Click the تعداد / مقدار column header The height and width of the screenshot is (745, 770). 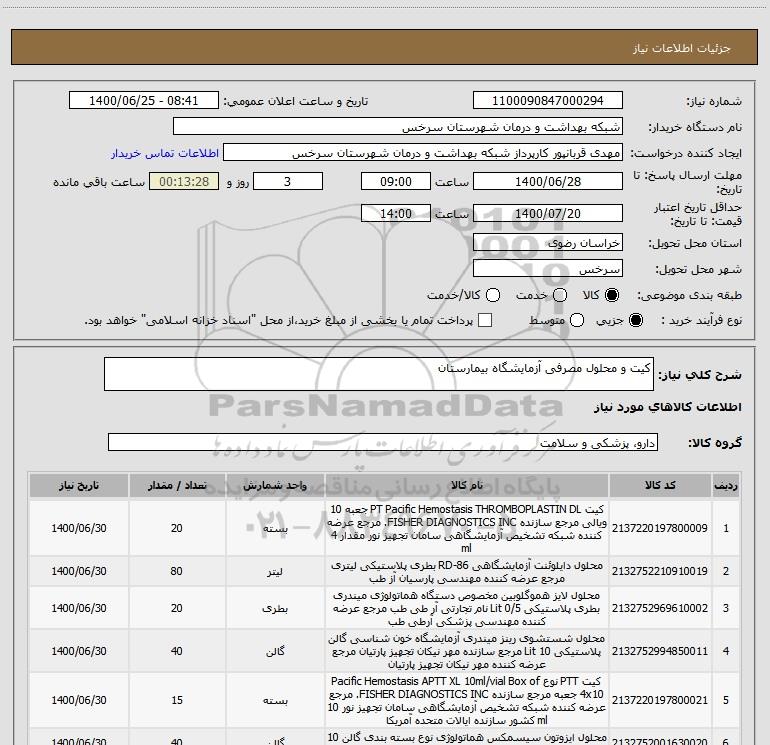177,486
